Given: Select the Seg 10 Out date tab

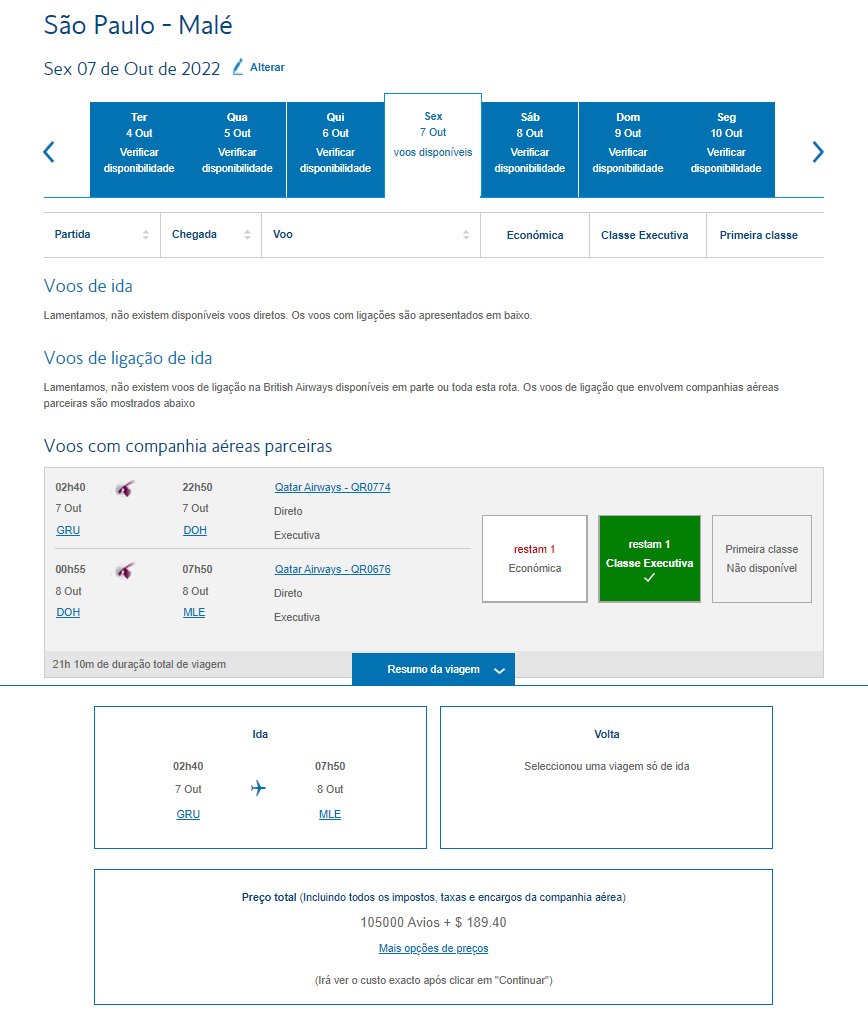Looking at the screenshot, I should click(726, 149).
